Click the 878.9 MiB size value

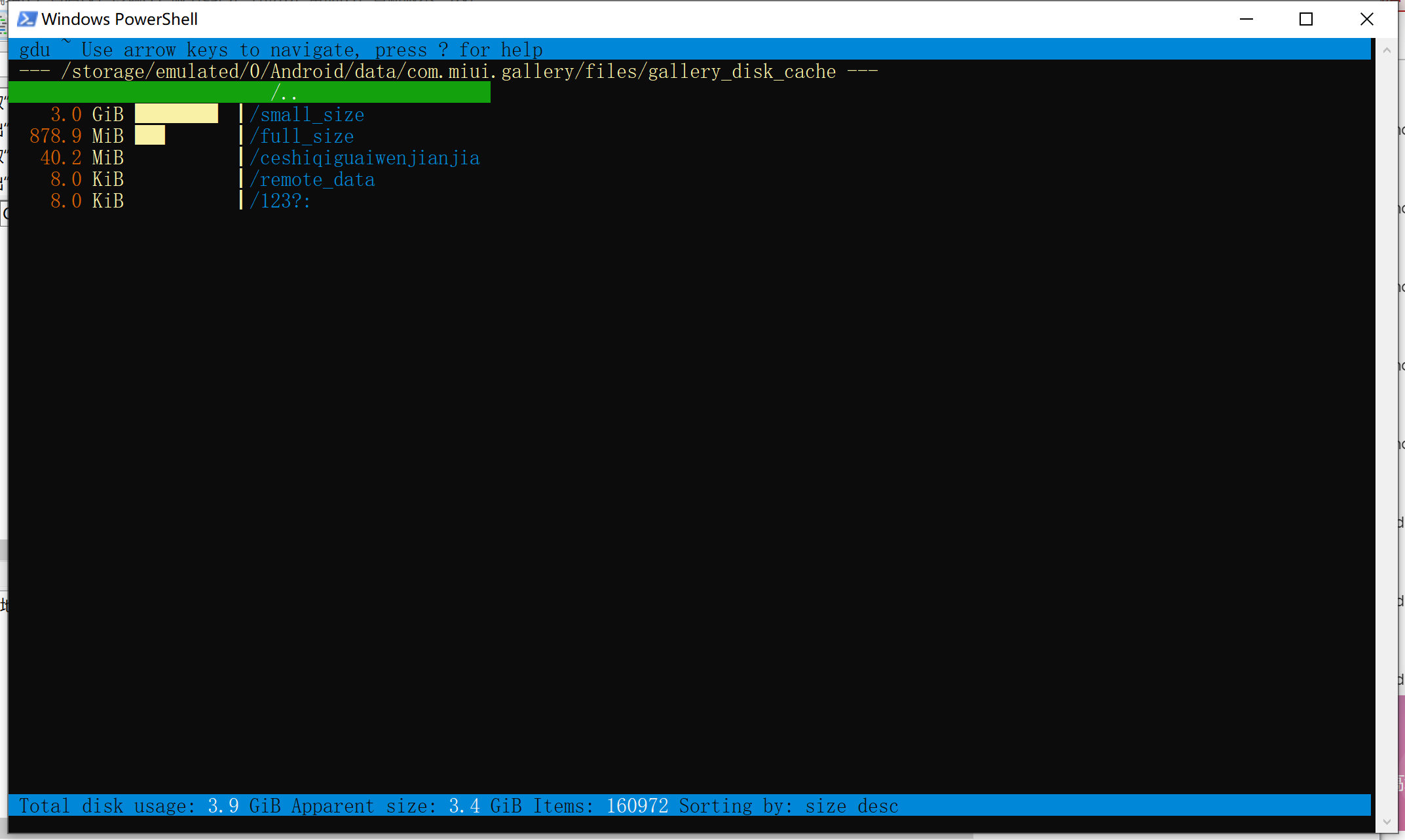[x=76, y=136]
